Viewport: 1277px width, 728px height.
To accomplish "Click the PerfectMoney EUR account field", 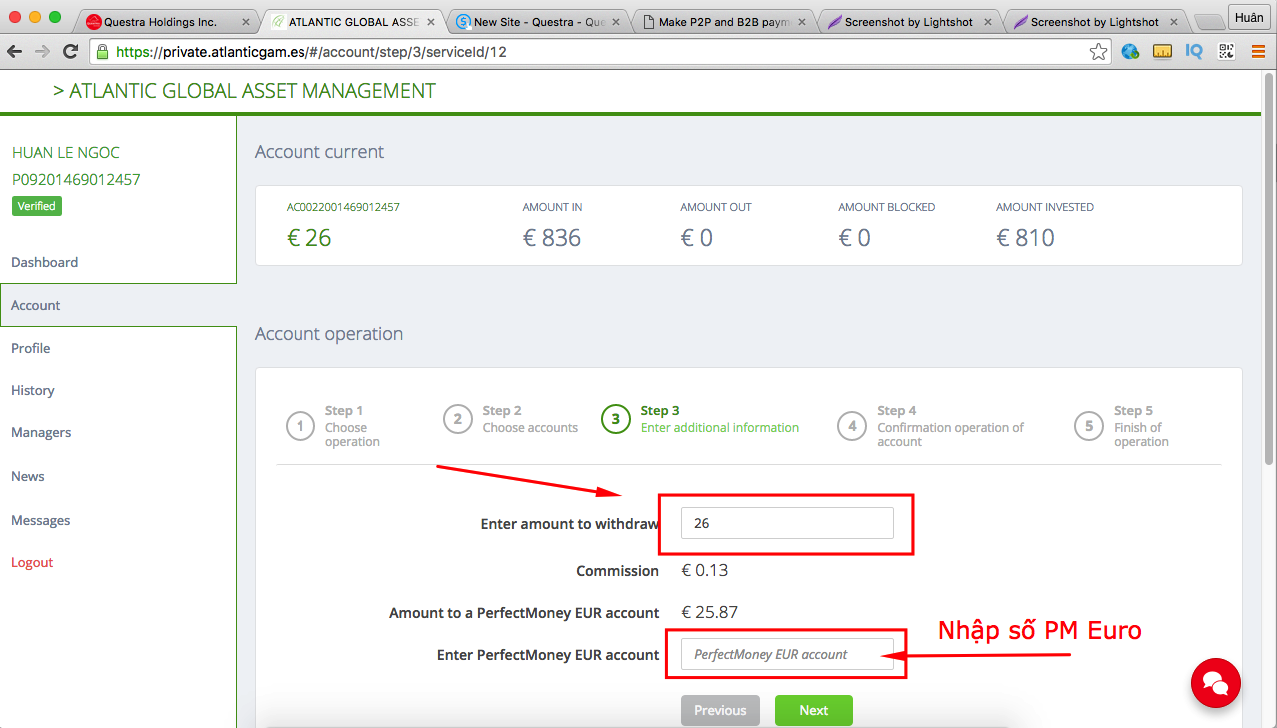I will point(787,654).
